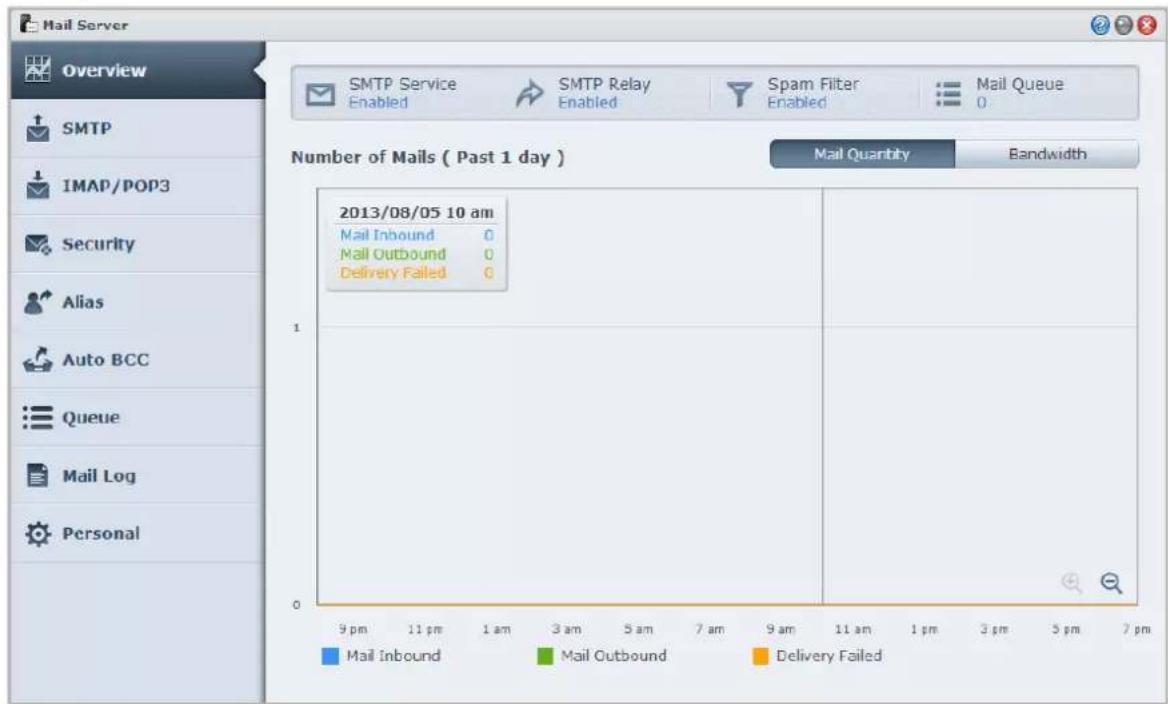Minimize window with the grey round button

pos(1123,25)
